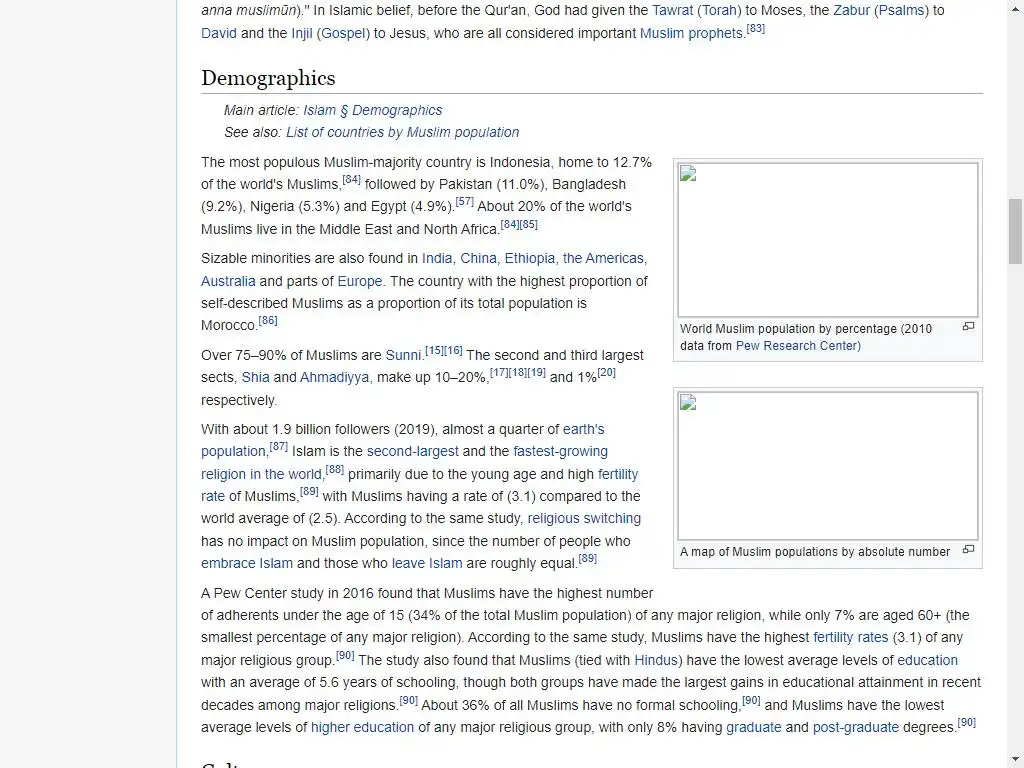Screen dimensions: 1024x768
Task: Click the Demographics section heading
Action: coord(268,78)
